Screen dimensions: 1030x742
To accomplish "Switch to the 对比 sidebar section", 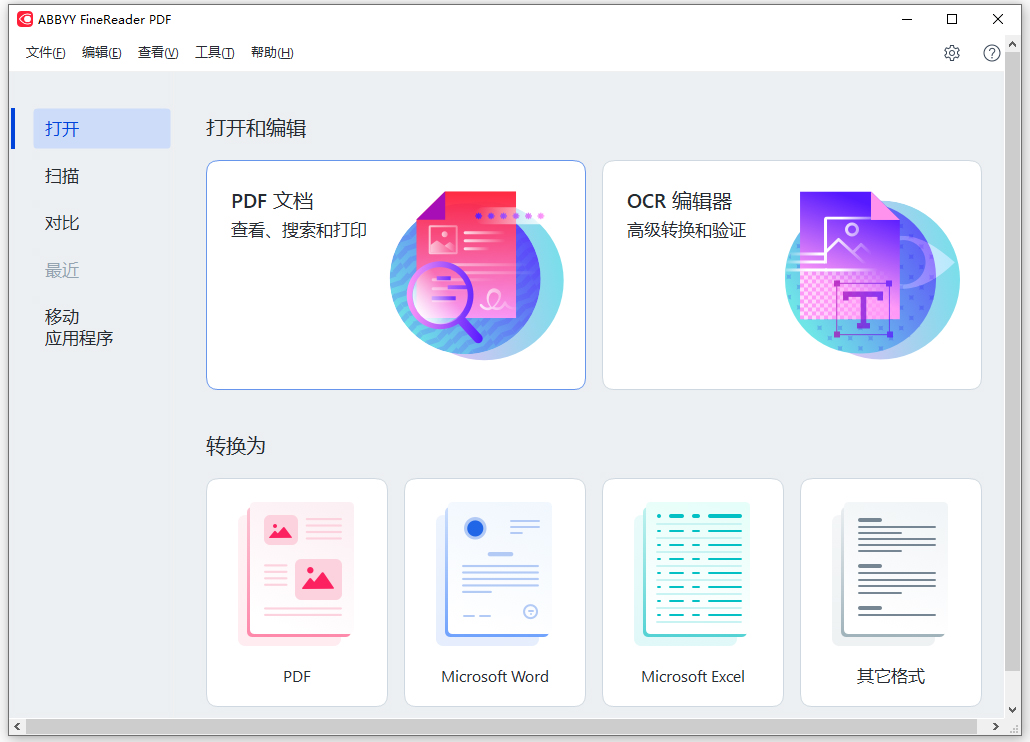I will point(62,223).
